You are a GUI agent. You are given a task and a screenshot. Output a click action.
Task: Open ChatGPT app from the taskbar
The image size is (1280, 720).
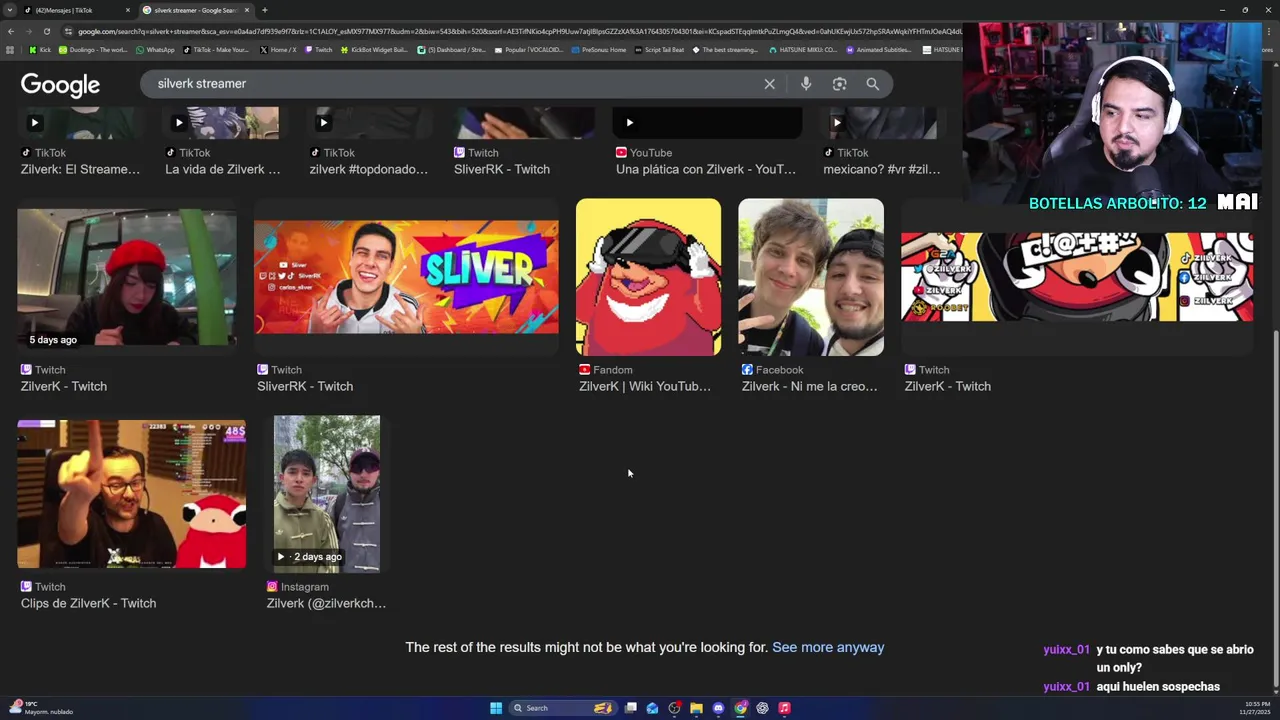coord(762,708)
